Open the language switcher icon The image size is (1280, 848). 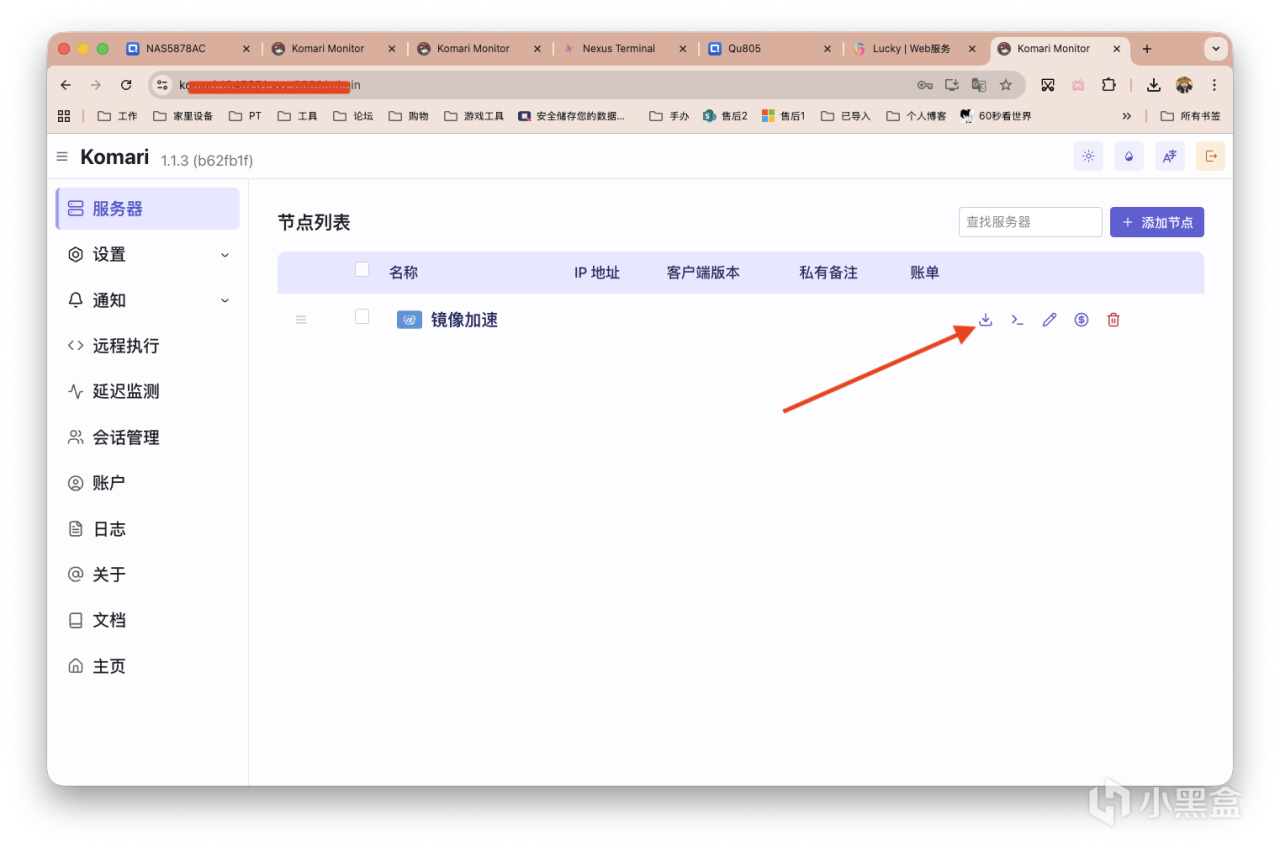pyautogui.click(x=1170, y=156)
